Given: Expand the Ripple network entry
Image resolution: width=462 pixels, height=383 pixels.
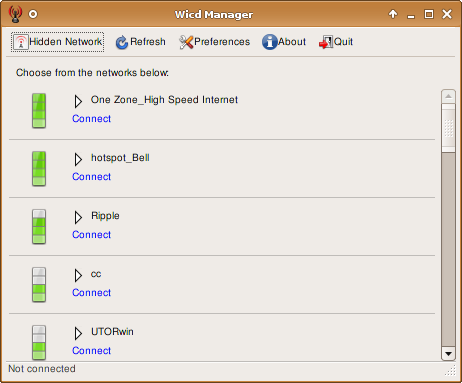Looking at the screenshot, I should click(x=78, y=217).
